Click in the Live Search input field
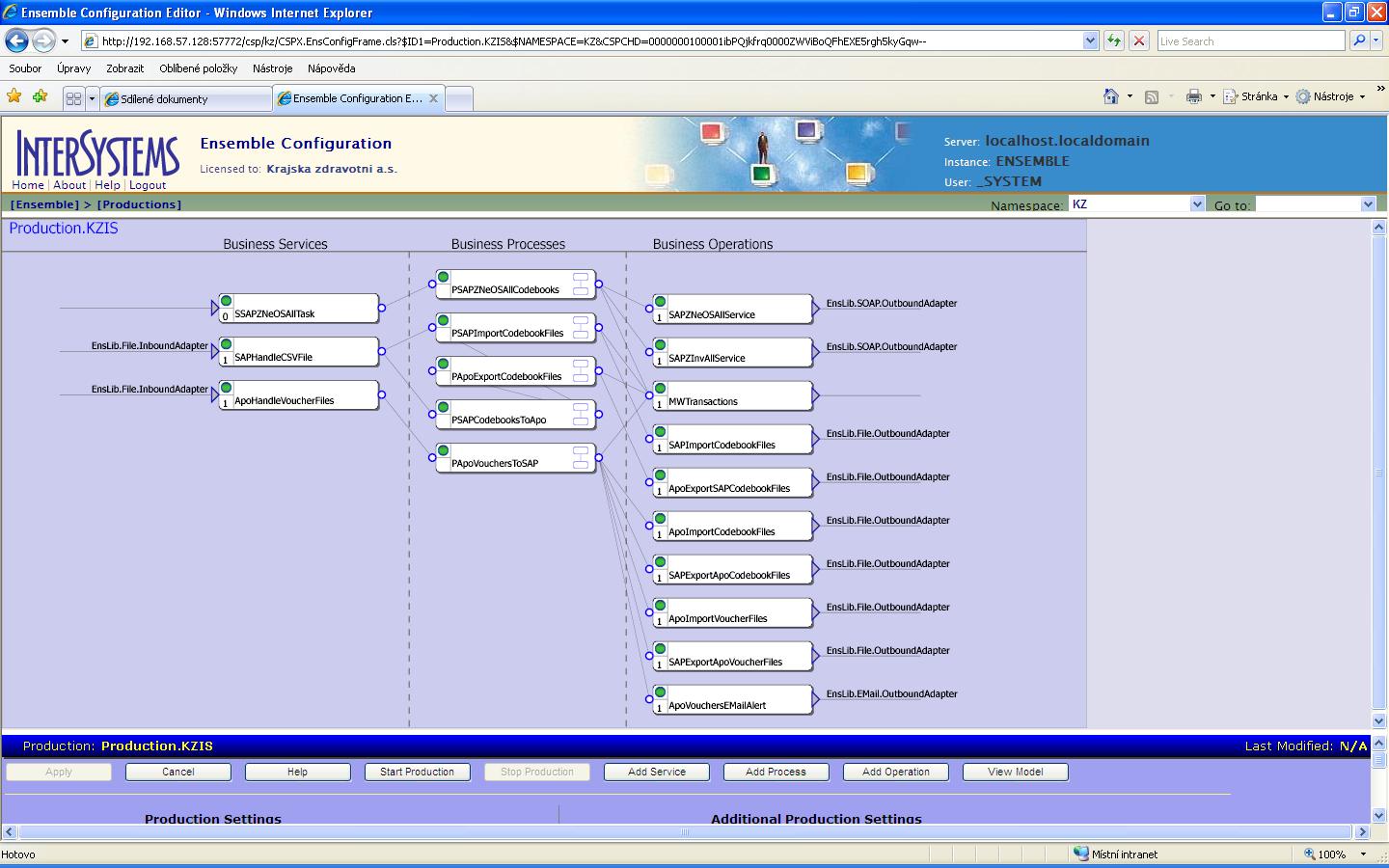Viewport: 1389px width, 868px height. (1250, 41)
